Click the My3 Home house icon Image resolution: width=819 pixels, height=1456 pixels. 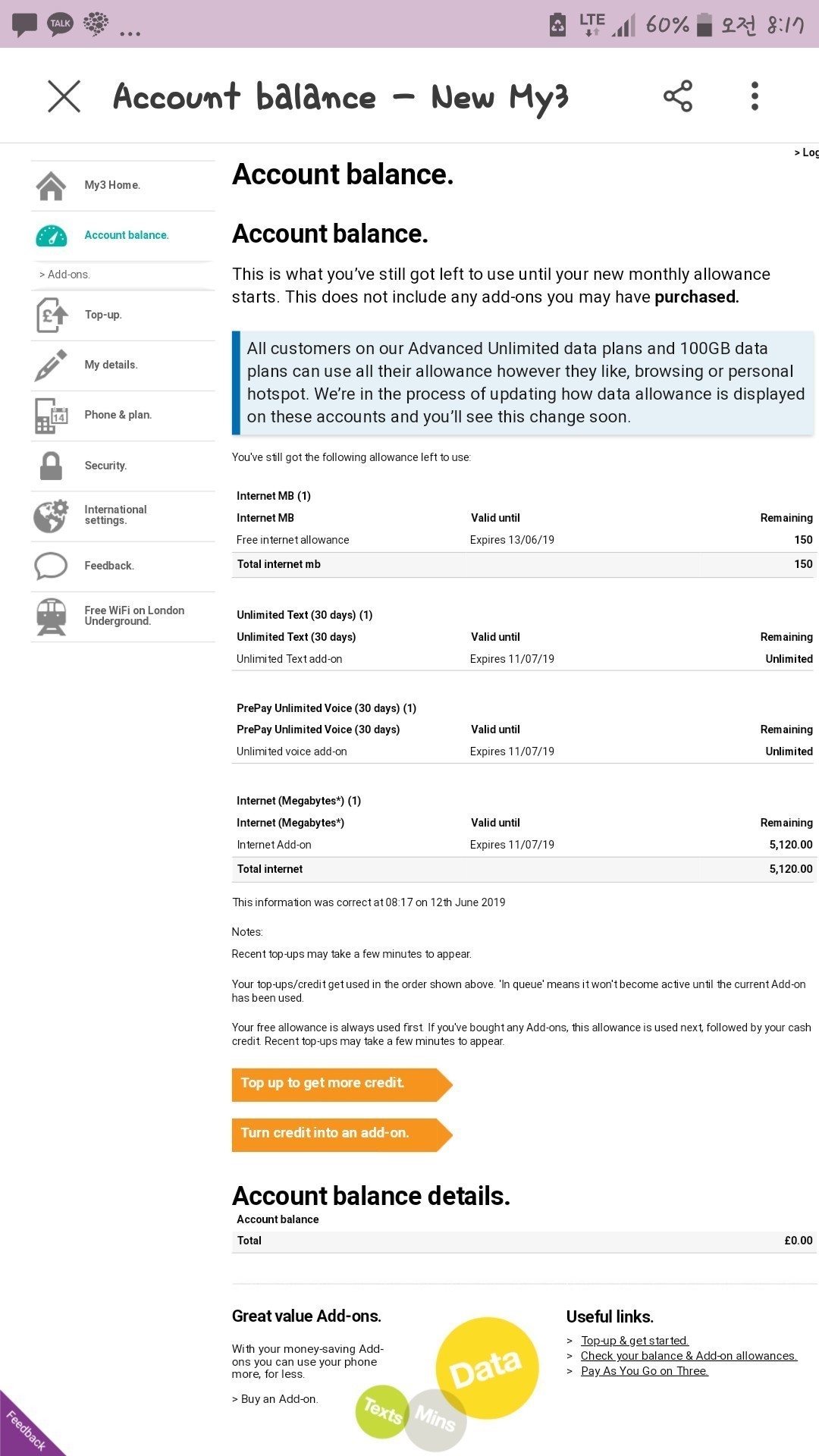51,186
